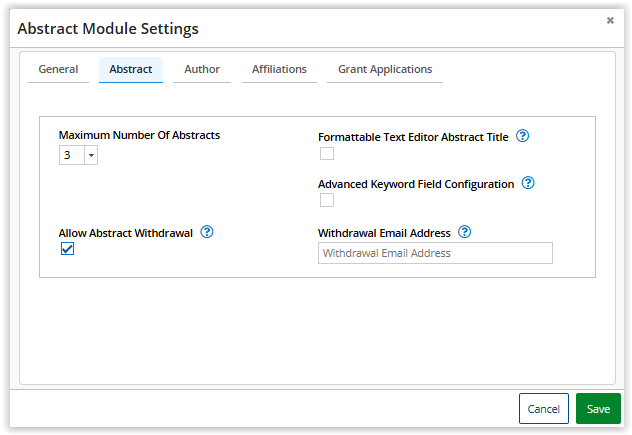Click the Maximum Number Of Abstracts label

point(139,135)
